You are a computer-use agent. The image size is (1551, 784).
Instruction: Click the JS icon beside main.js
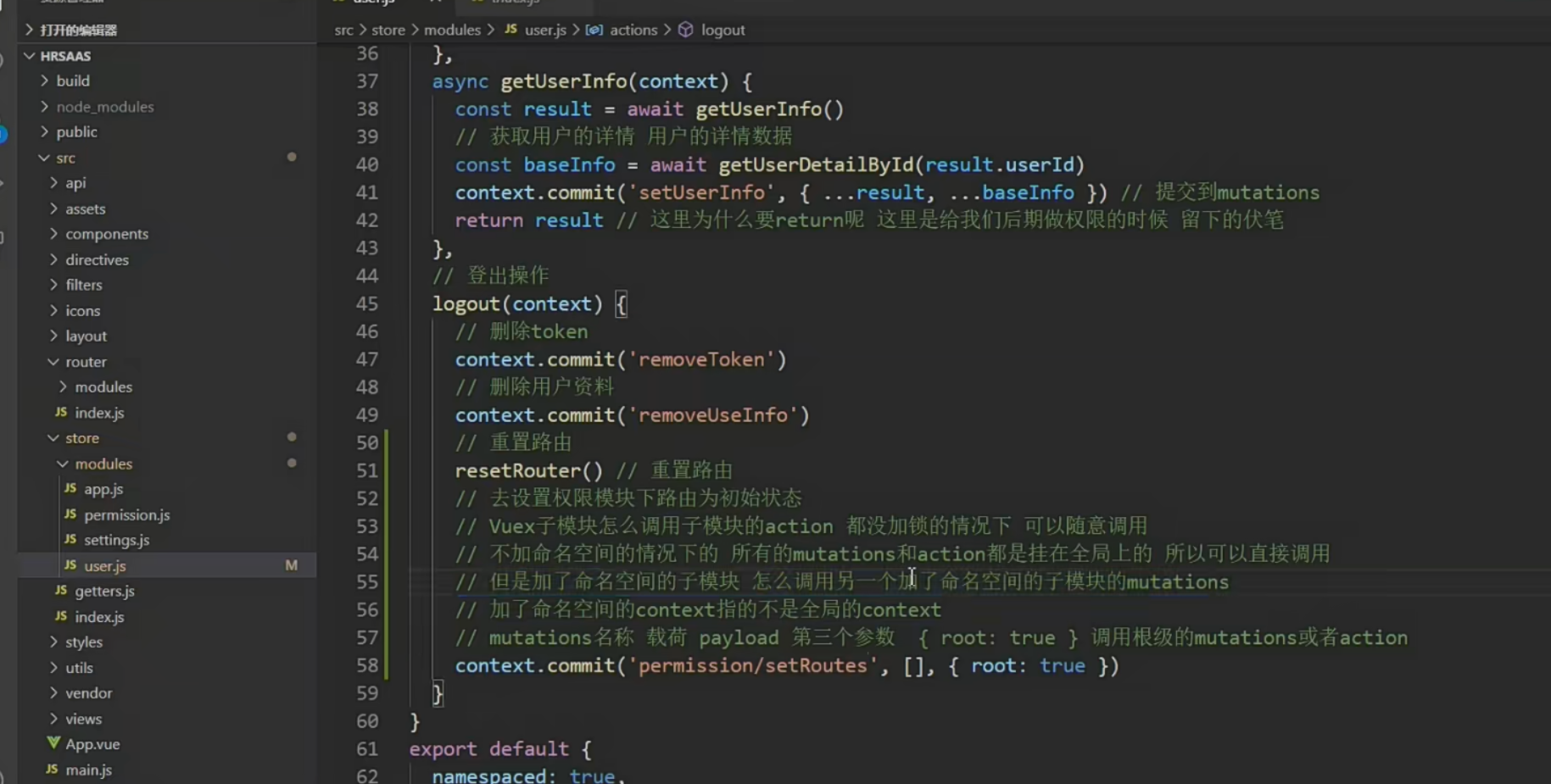pyautogui.click(x=52, y=769)
